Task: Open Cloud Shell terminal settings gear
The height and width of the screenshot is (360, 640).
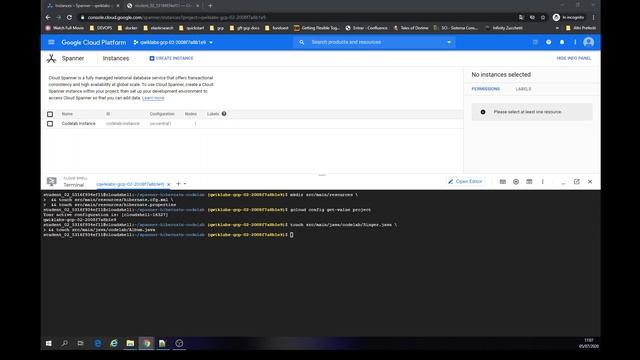Action: point(516,182)
